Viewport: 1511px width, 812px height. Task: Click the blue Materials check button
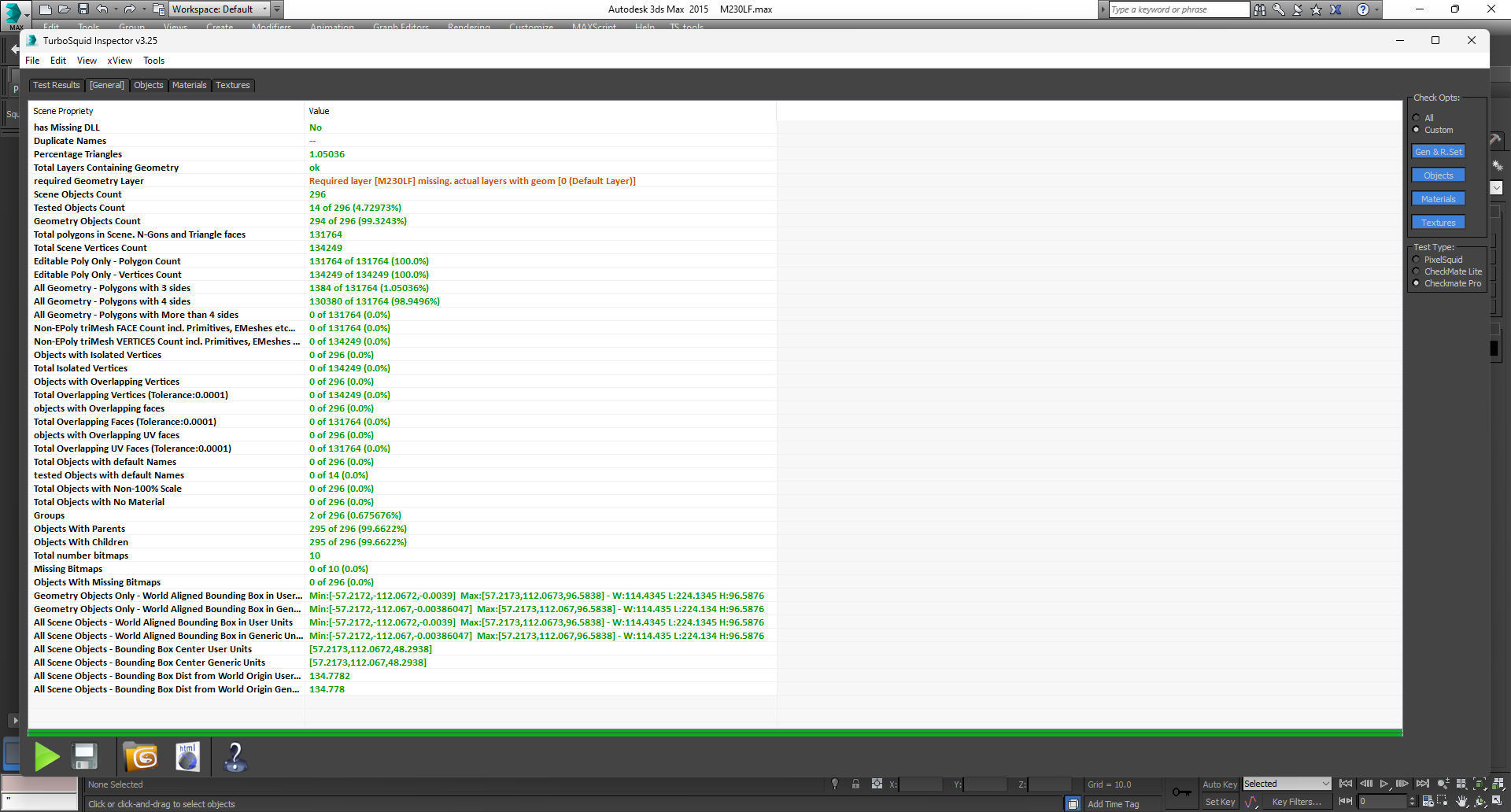(x=1438, y=199)
